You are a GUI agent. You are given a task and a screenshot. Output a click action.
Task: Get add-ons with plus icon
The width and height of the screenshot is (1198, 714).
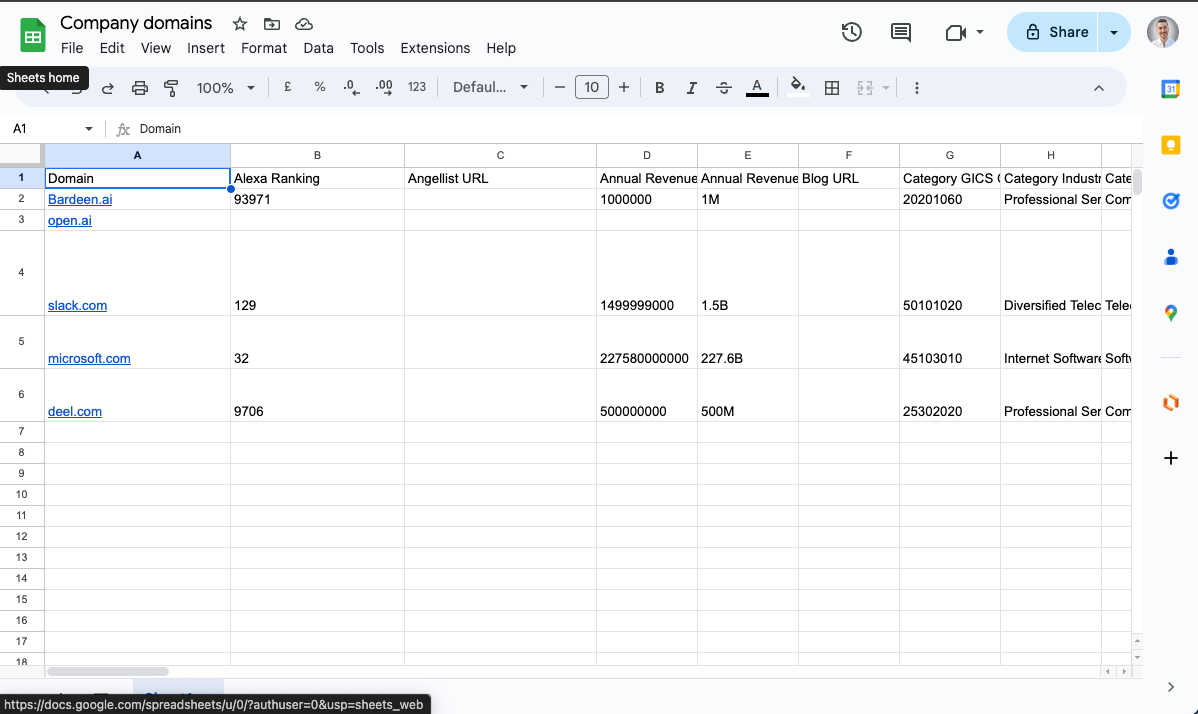(x=1170, y=458)
